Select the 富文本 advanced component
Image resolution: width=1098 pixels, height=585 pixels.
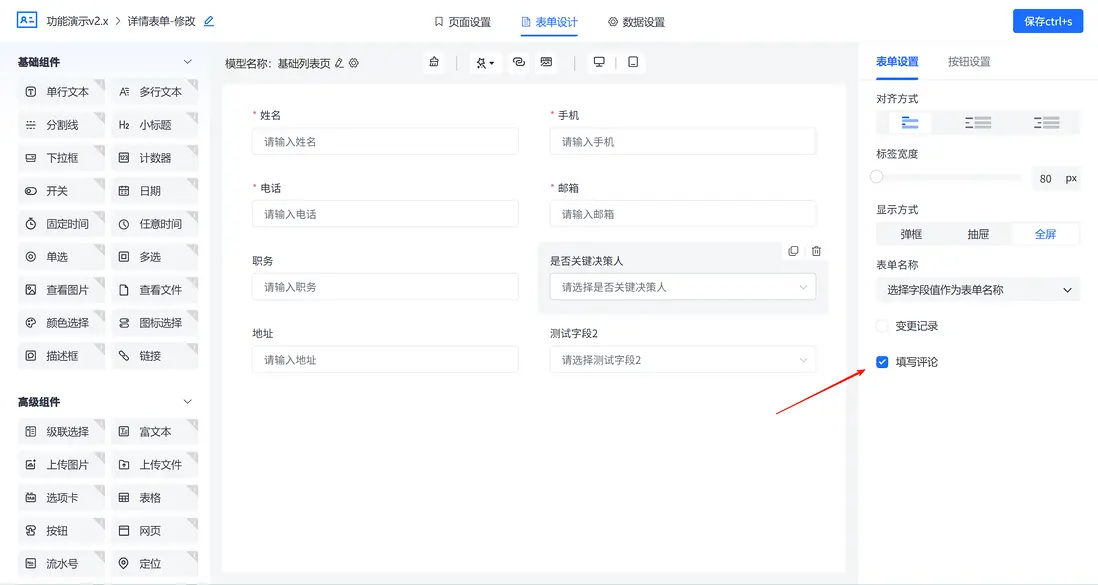(x=155, y=431)
